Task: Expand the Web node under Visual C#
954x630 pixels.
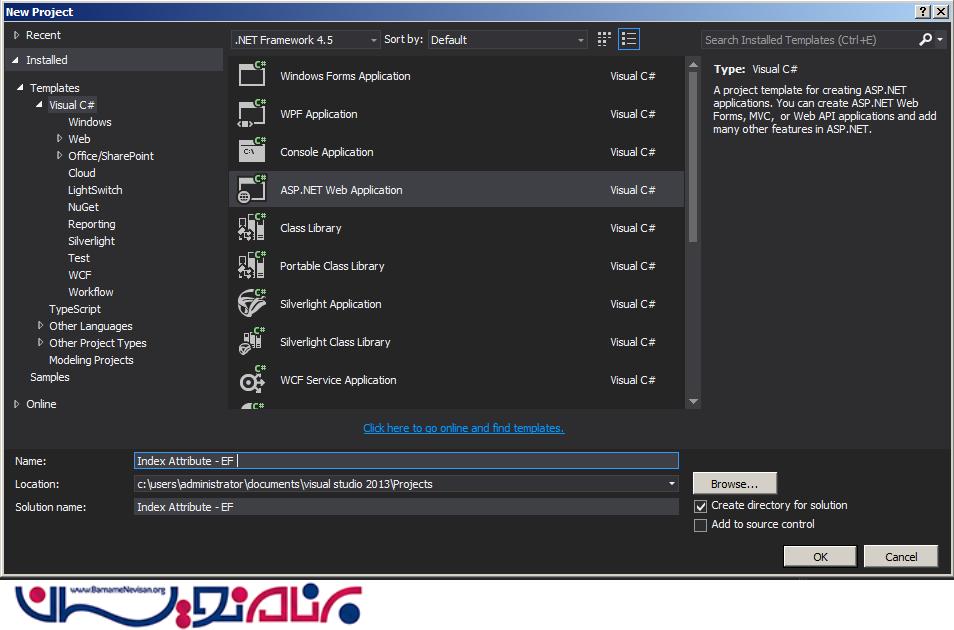Action: [x=59, y=139]
